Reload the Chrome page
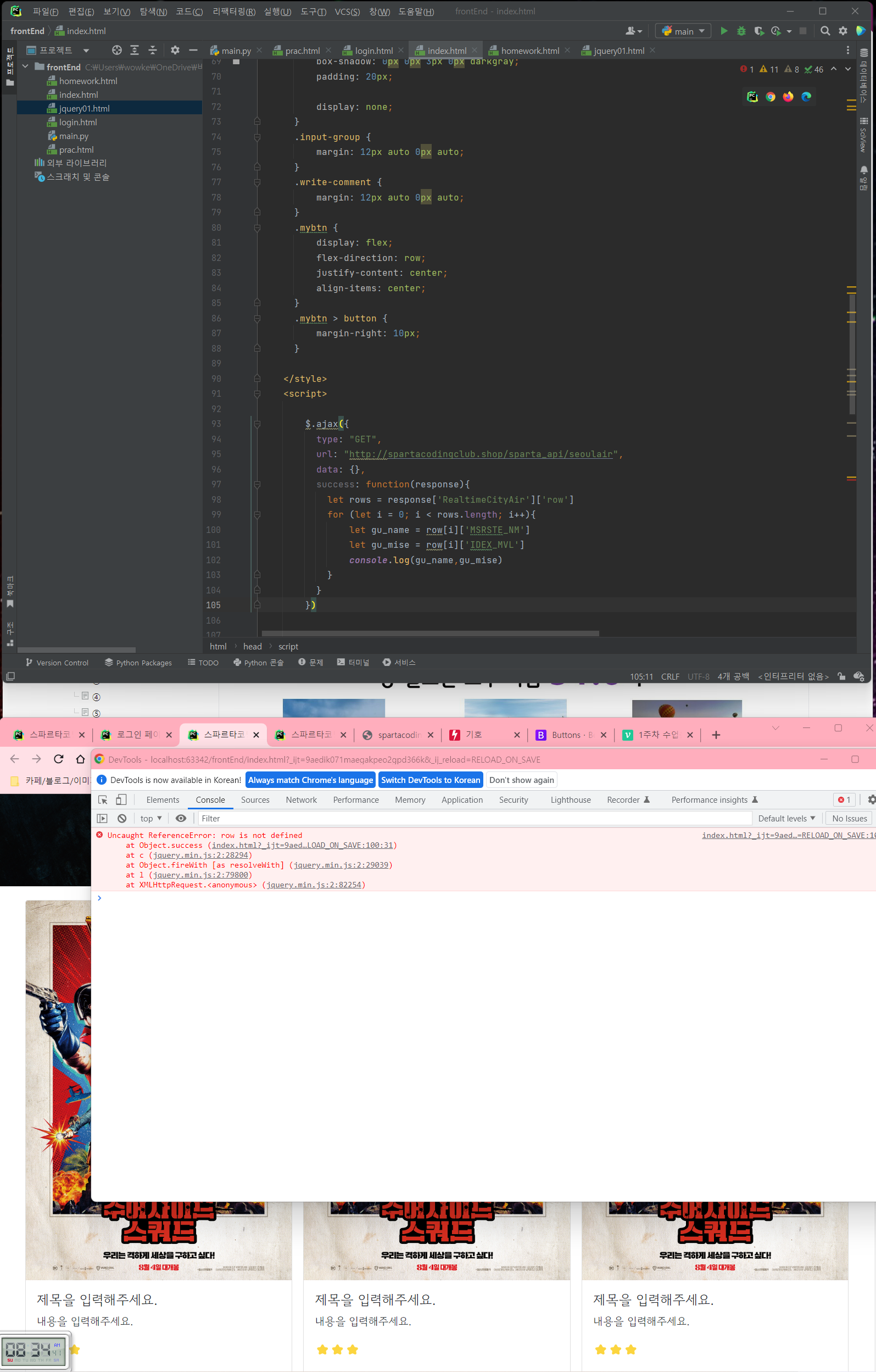The height and width of the screenshot is (1372, 876). (x=59, y=759)
